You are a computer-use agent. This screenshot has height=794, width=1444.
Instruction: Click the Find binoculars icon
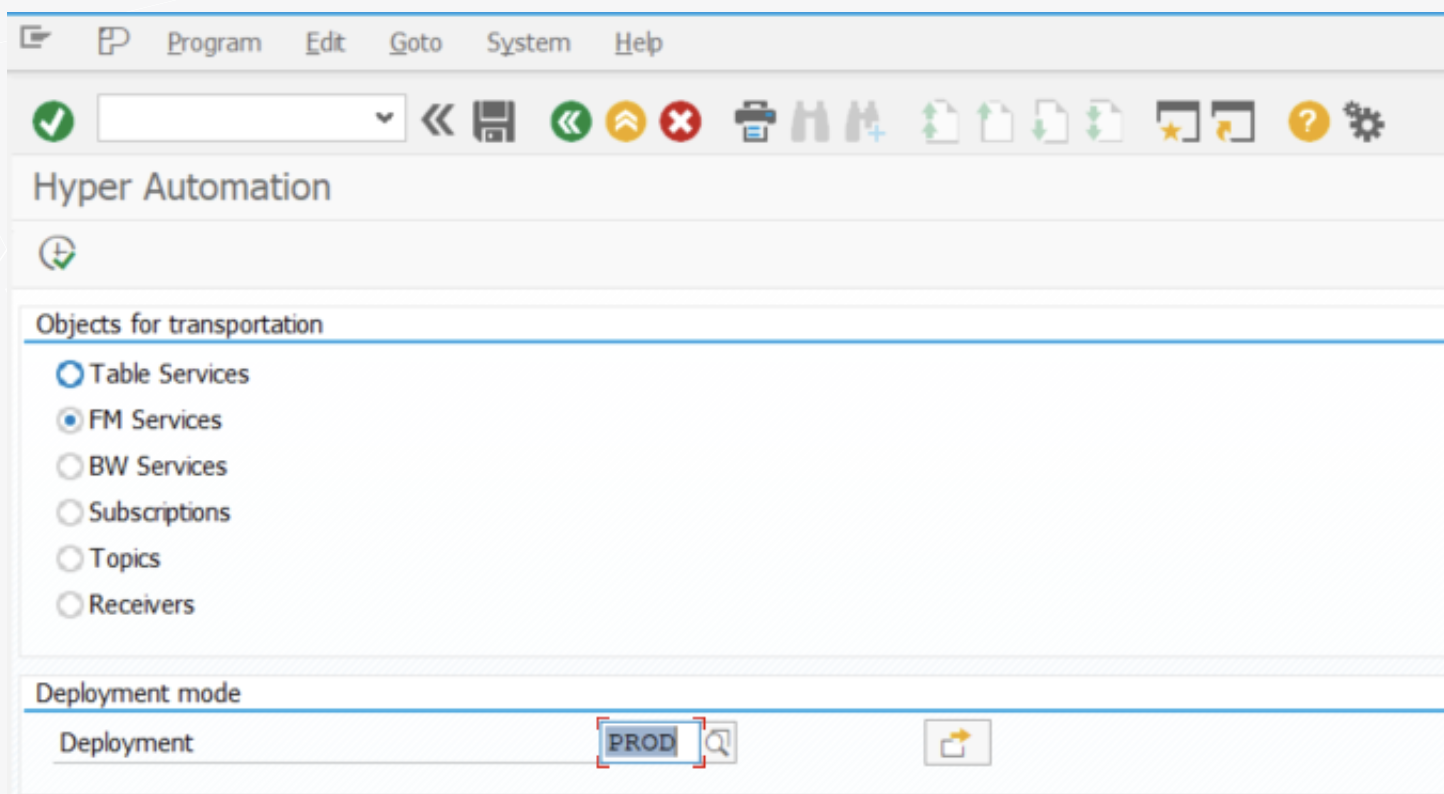(x=809, y=121)
